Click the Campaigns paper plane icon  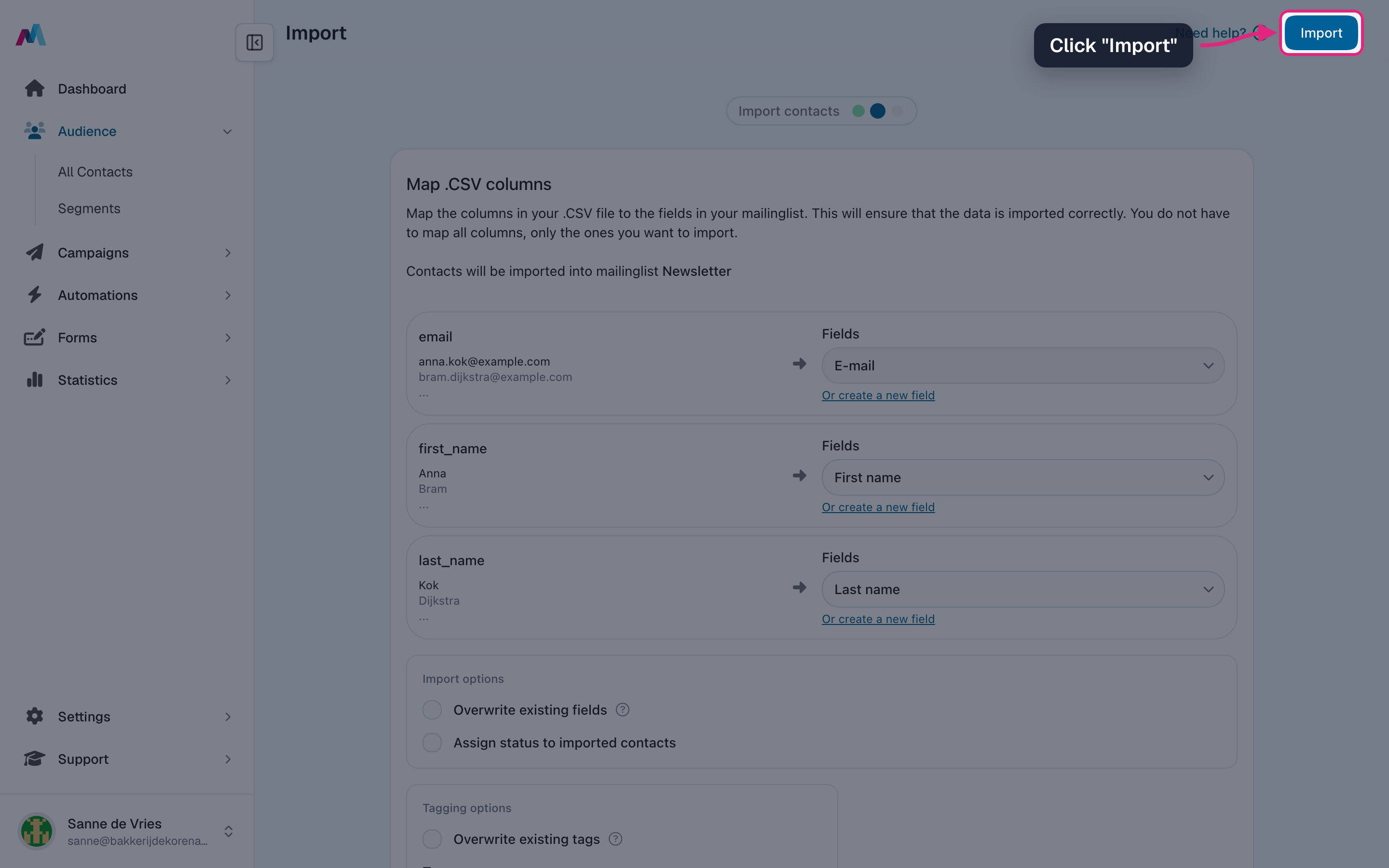[x=34, y=253]
